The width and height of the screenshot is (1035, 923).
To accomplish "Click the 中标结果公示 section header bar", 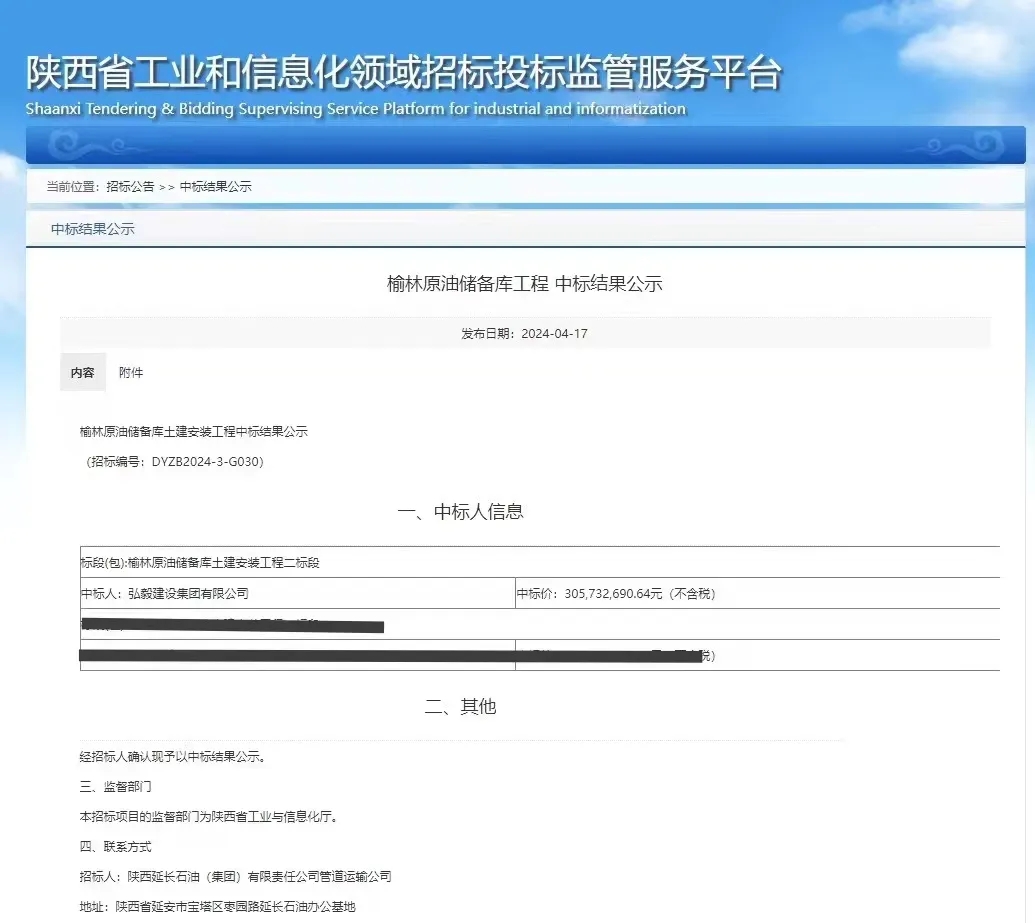I will 93,229.
